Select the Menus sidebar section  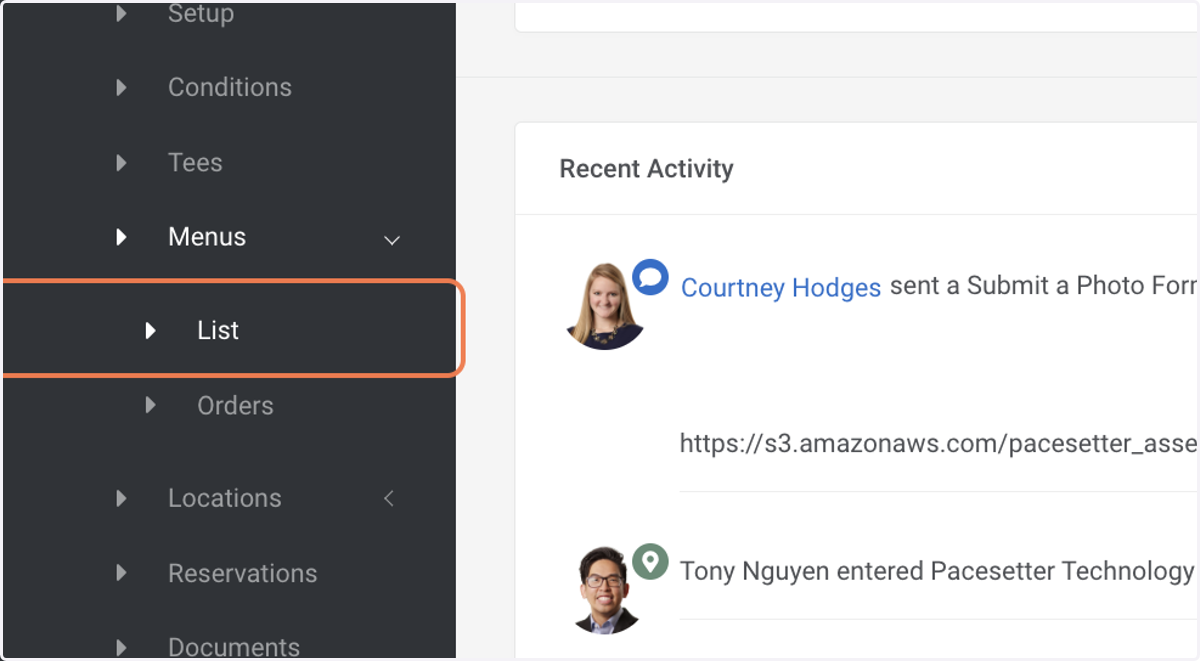point(206,237)
